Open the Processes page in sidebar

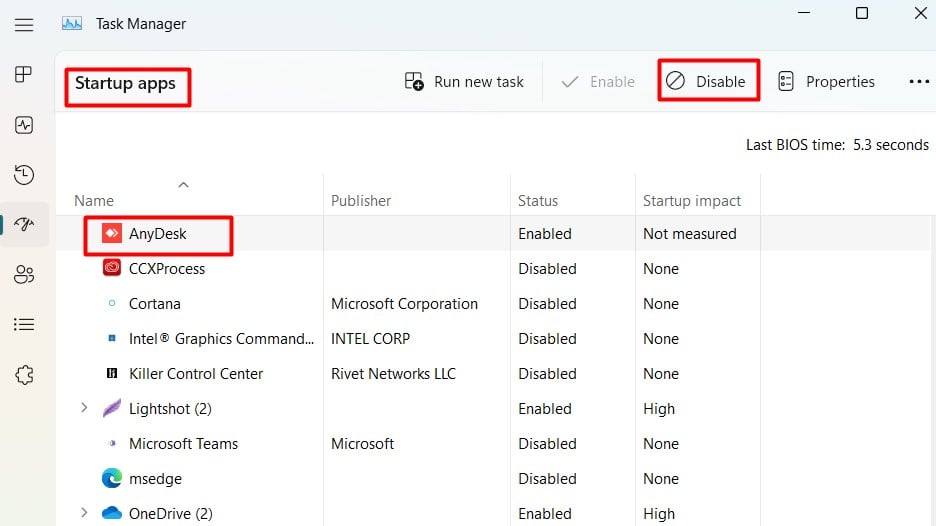pyautogui.click(x=23, y=74)
